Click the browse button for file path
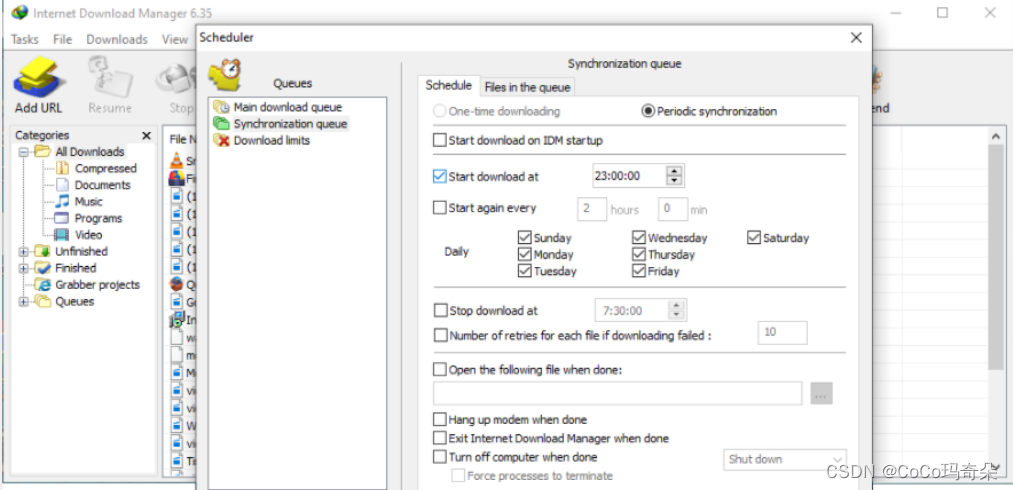The width and height of the screenshot is (1013, 490). coord(822,394)
